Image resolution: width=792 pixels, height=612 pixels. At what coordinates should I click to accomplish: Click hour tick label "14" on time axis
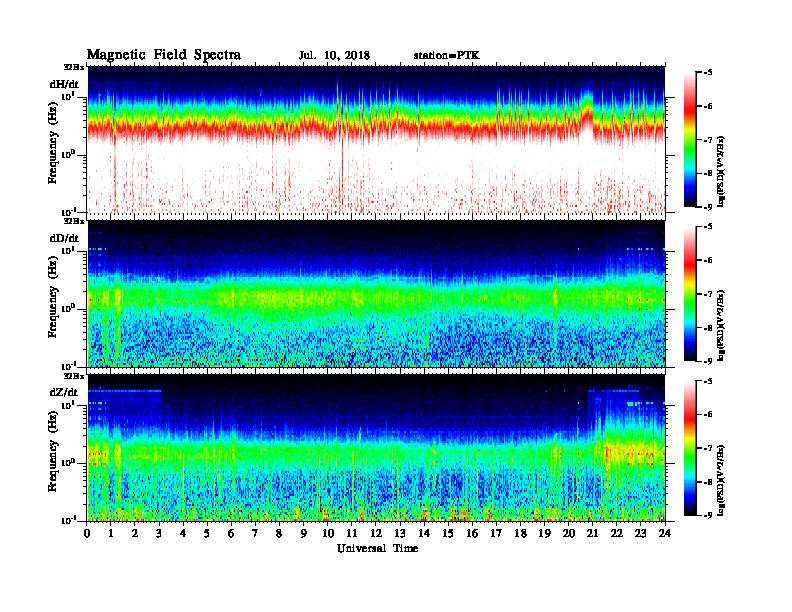point(424,533)
